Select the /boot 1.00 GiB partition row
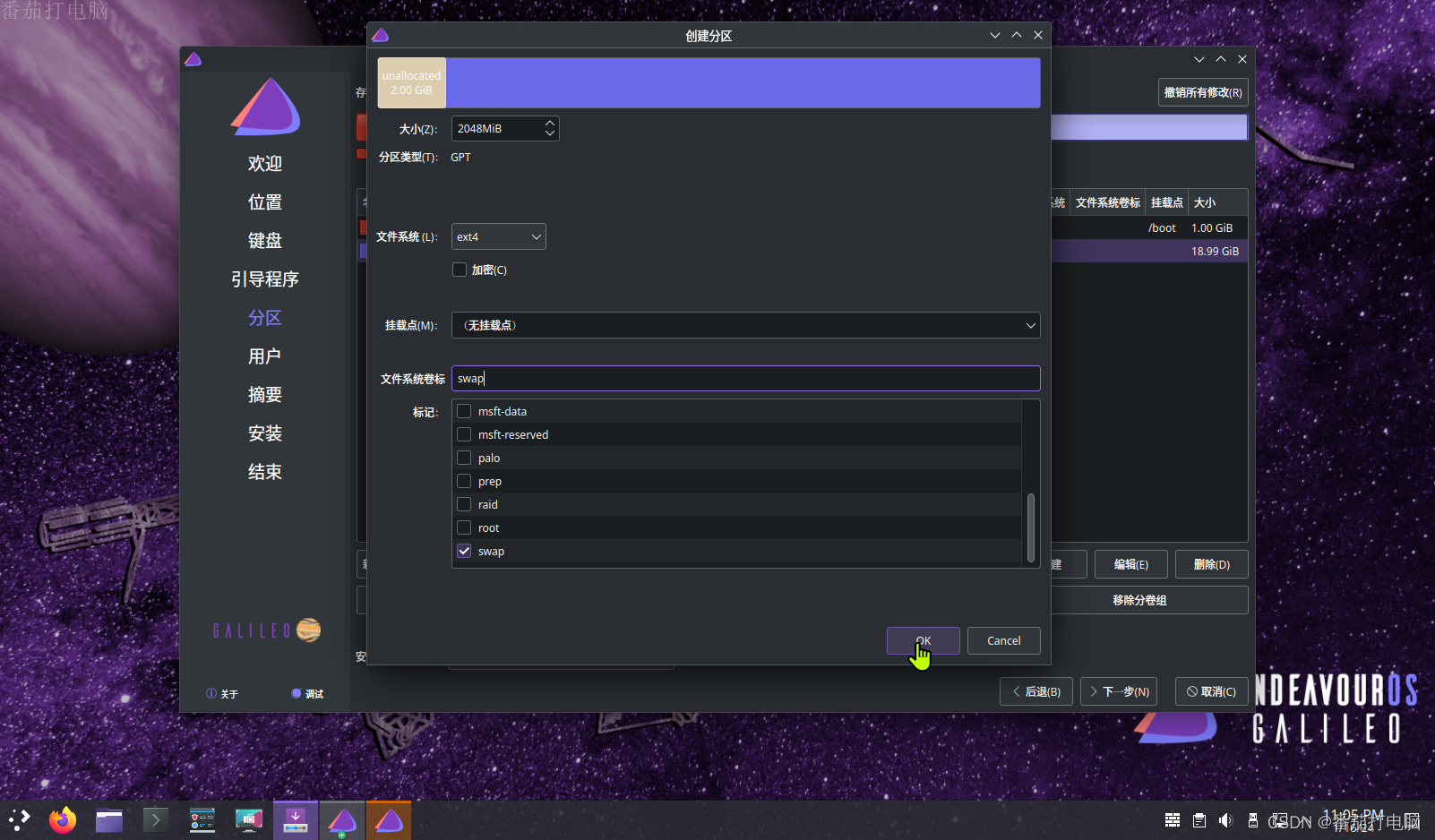This screenshot has width=1435, height=840. coord(1149,227)
